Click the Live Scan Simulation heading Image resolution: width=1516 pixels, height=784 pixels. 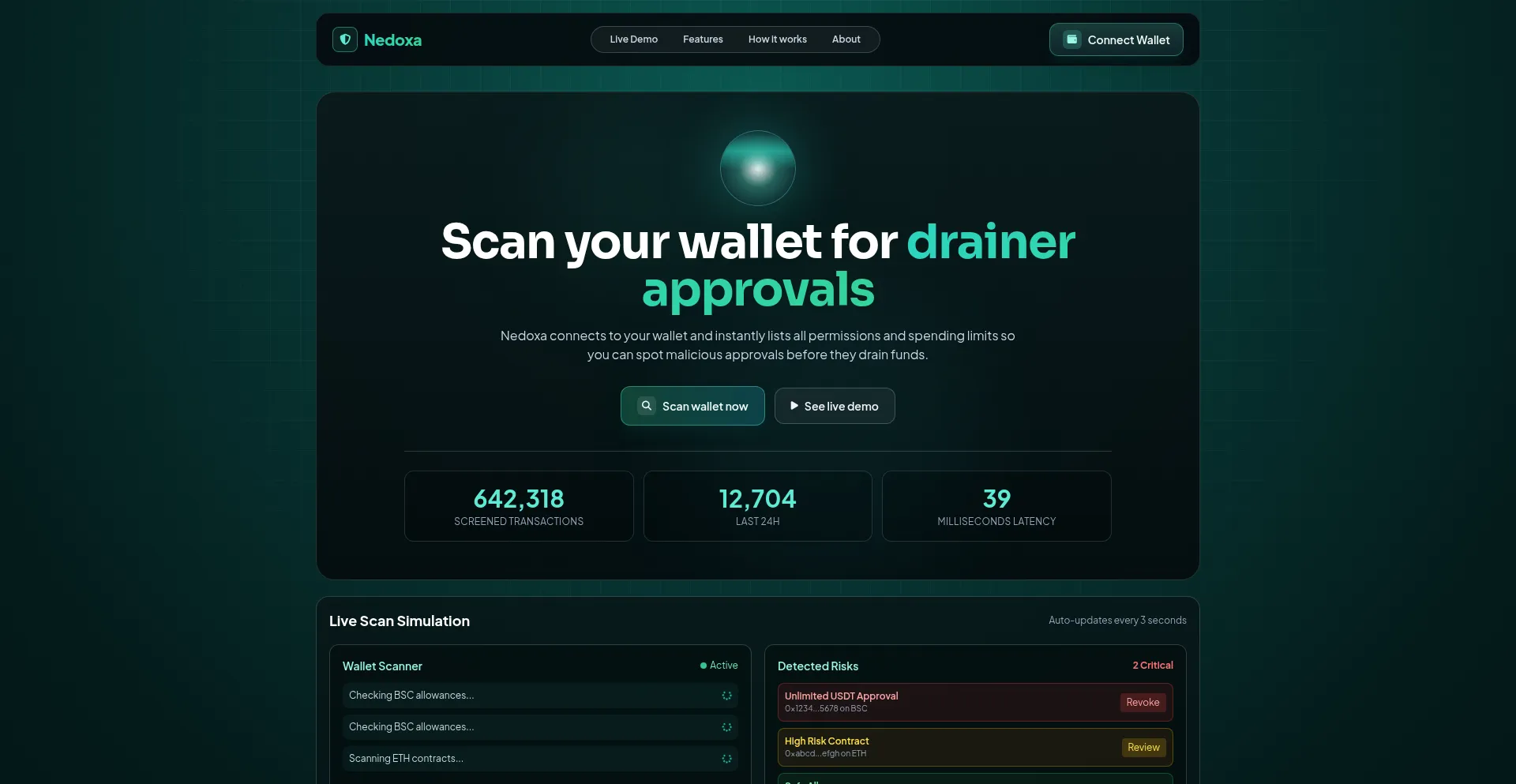(400, 621)
